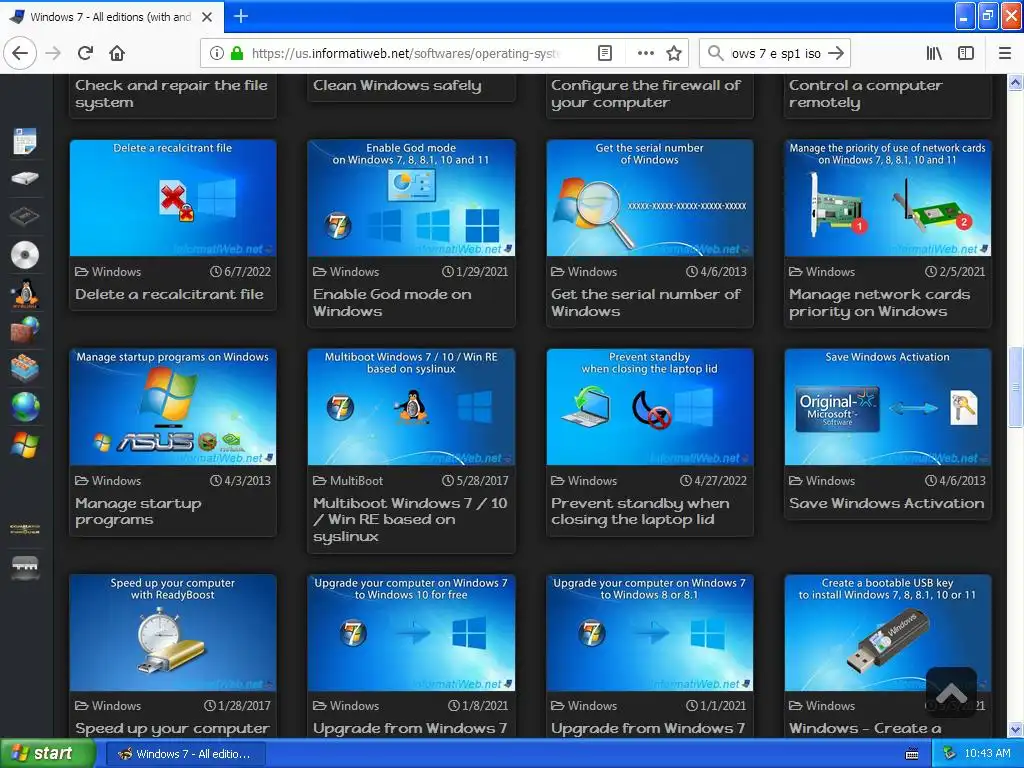Click the green padlock security icon
The width and height of the screenshot is (1024, 768).
(237, 53)
